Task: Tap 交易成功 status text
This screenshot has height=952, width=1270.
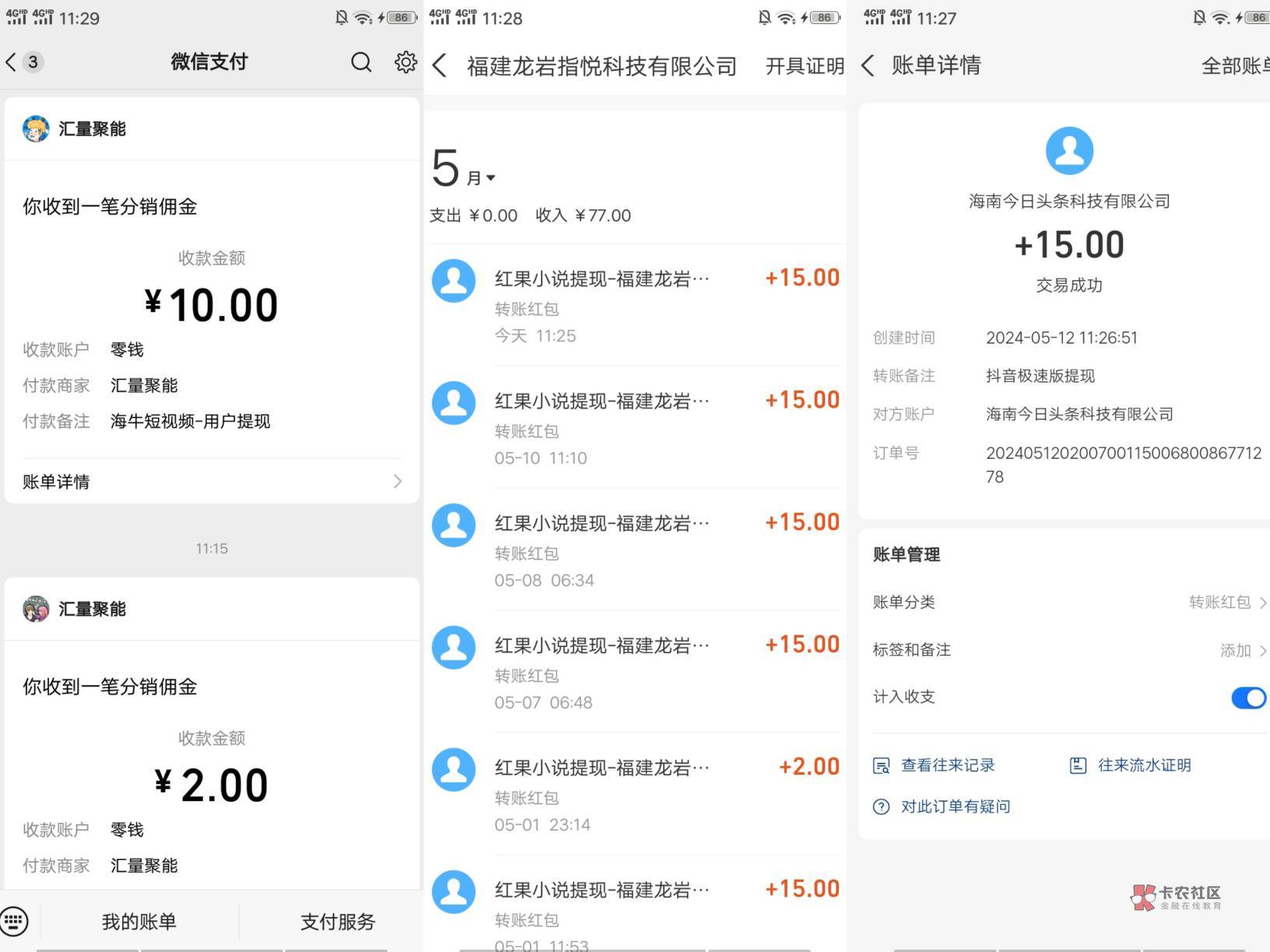Action: pyautogui.click(x=1069, y=285)
